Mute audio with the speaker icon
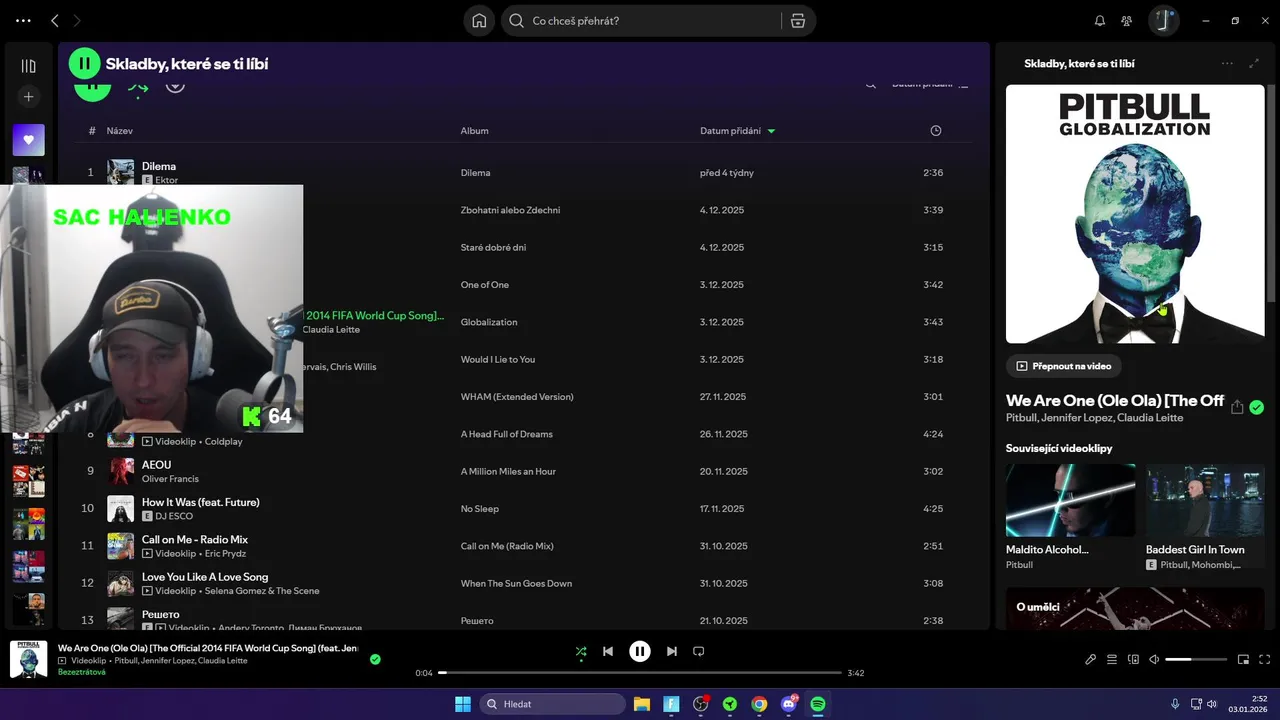Viewport: 1280px width, 720px height. 1154,659
